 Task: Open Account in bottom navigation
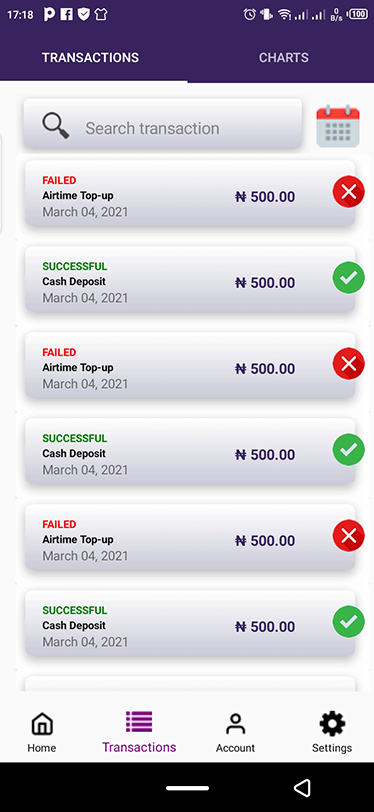(x=235, y=732)
